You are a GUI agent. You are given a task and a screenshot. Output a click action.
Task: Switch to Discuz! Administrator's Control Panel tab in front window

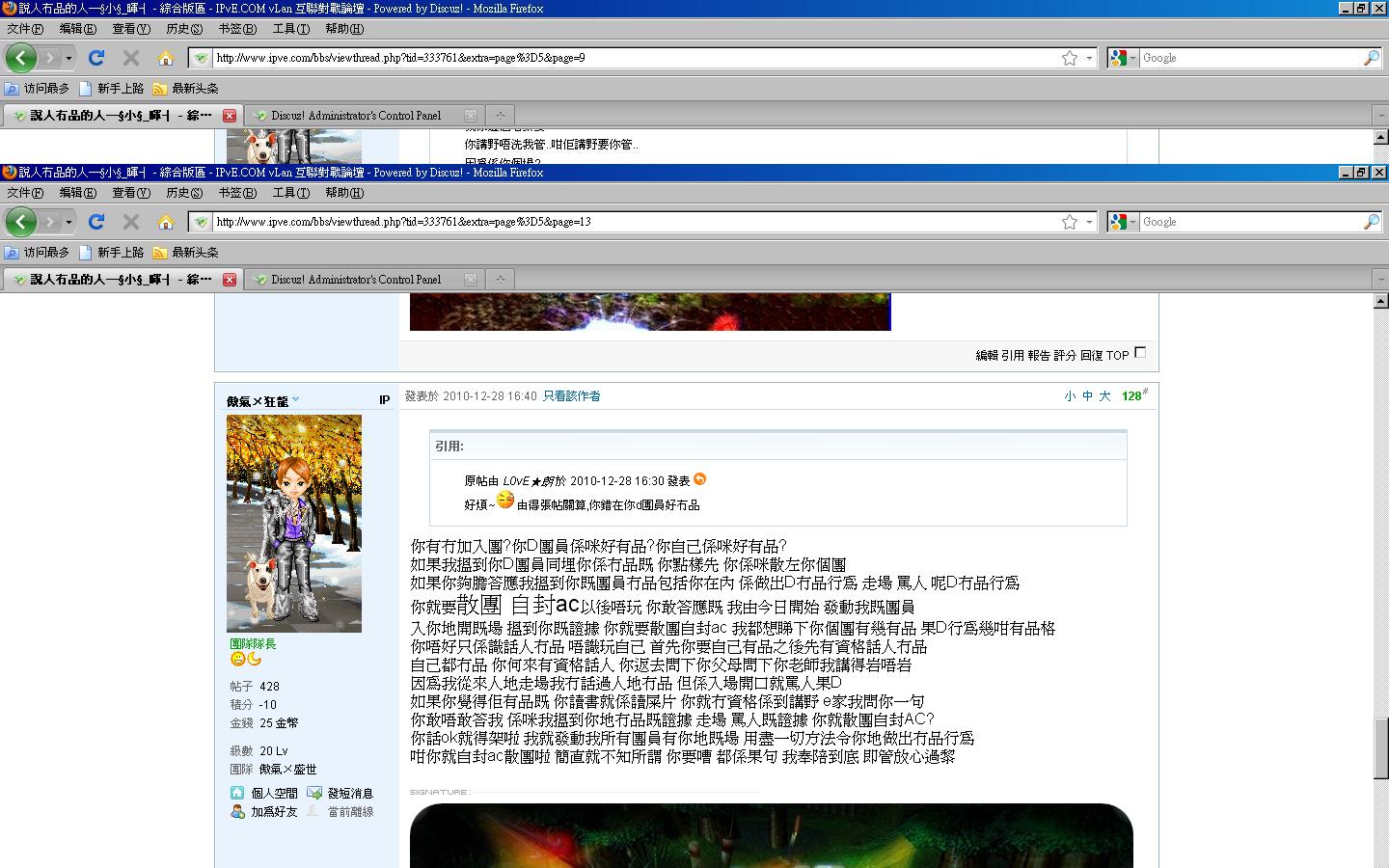tap(355, 280)
